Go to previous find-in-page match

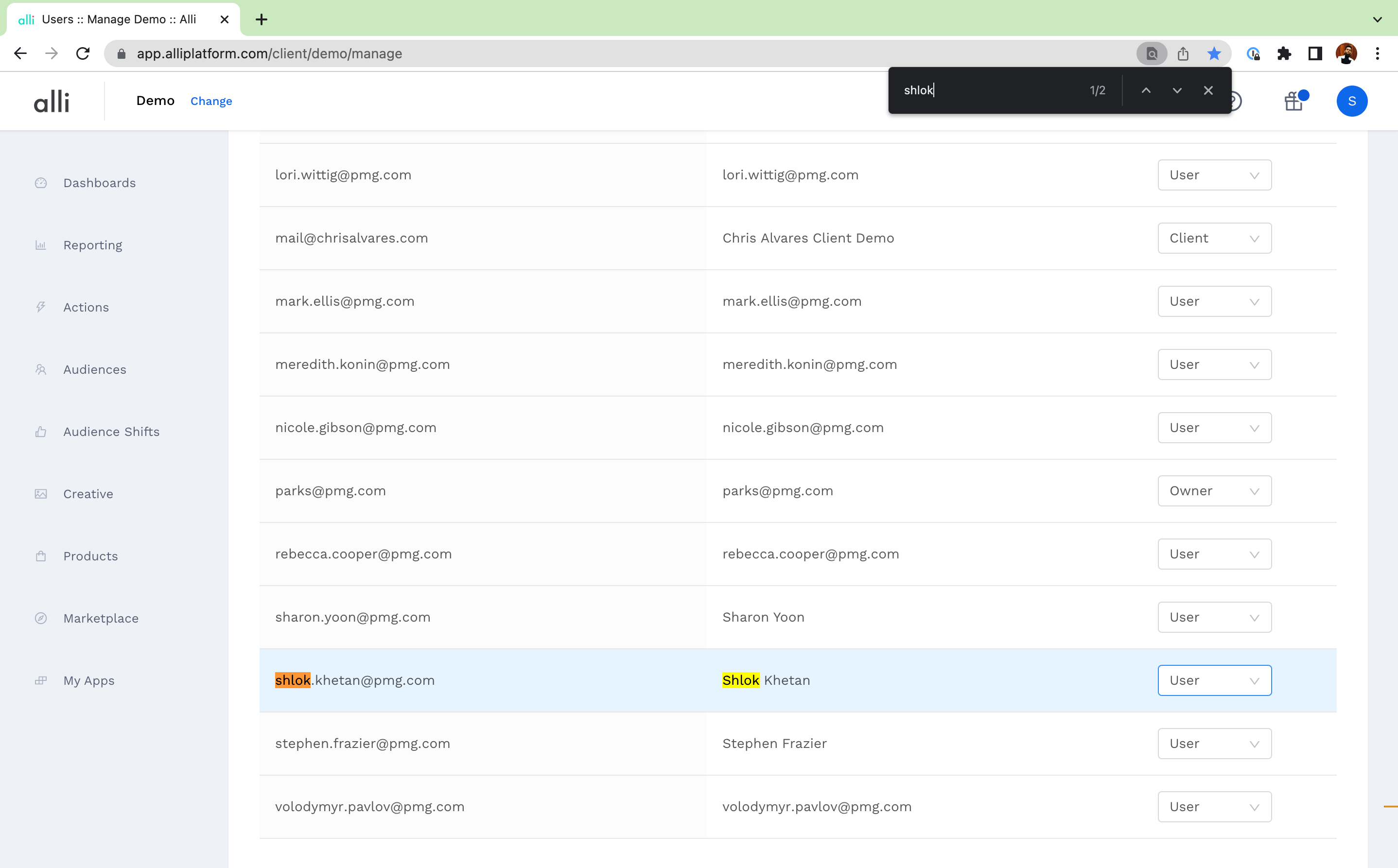(x=1145, y=90)
